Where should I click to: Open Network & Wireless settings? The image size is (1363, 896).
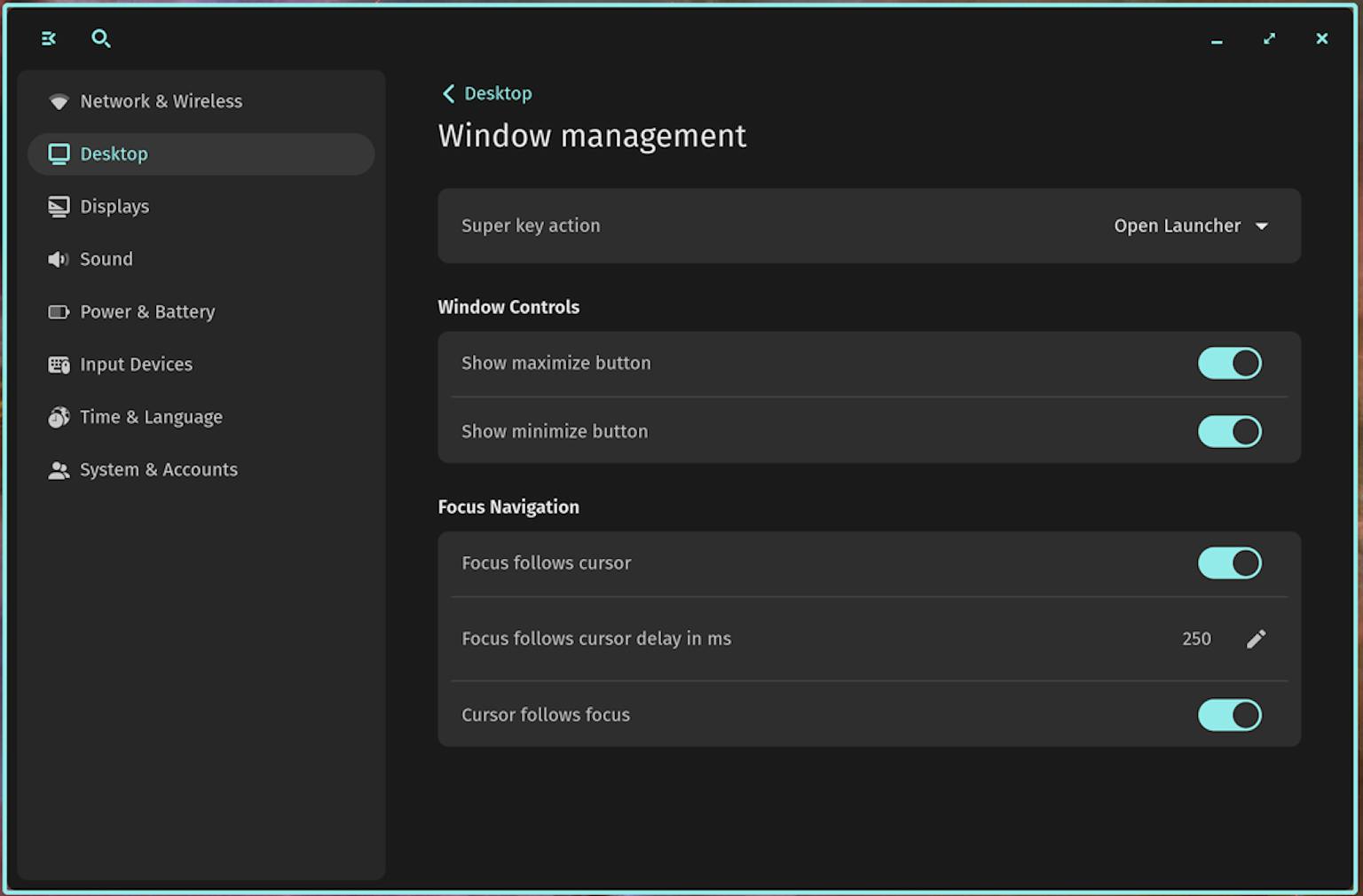pyautogui.click(x=162, y=101)
